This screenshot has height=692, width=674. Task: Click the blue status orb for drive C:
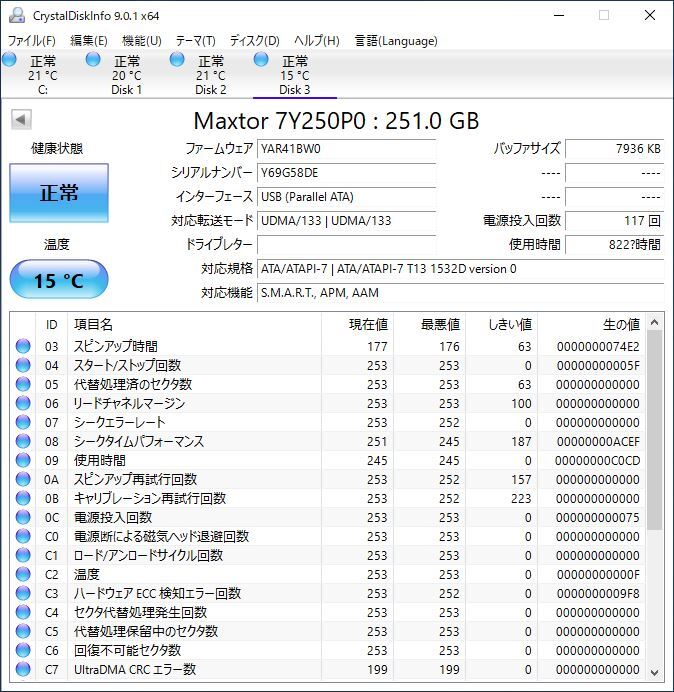(9, 60)
